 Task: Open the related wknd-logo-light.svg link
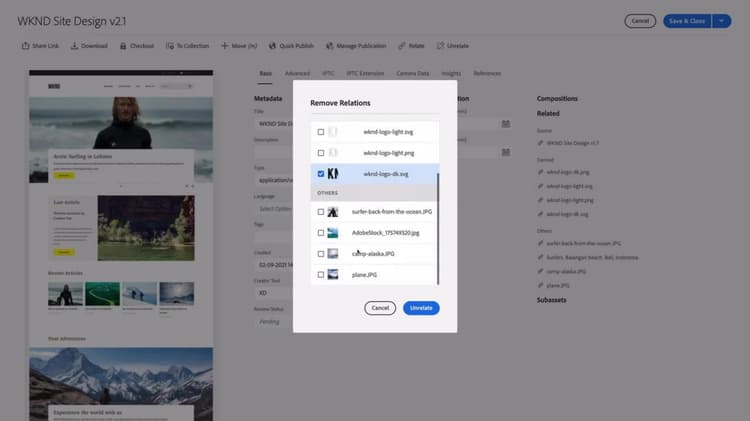tap(569, 186)
